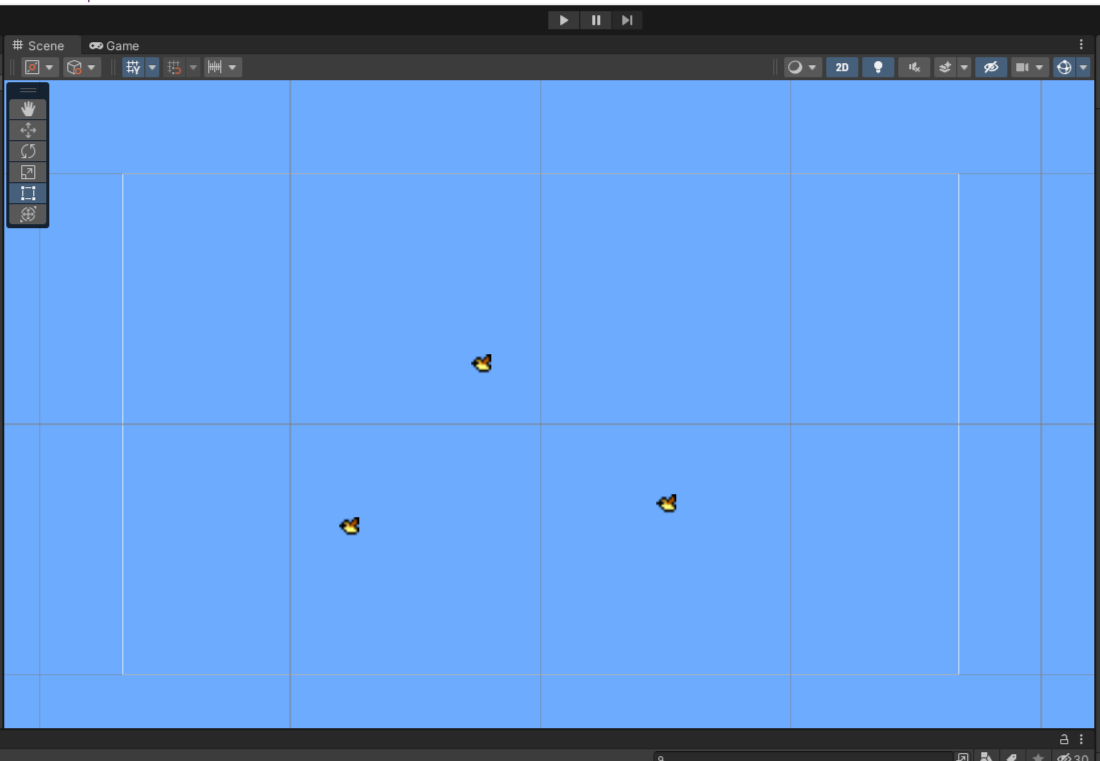Open the scene effects dropdown arrow

[x=964, y=67]
